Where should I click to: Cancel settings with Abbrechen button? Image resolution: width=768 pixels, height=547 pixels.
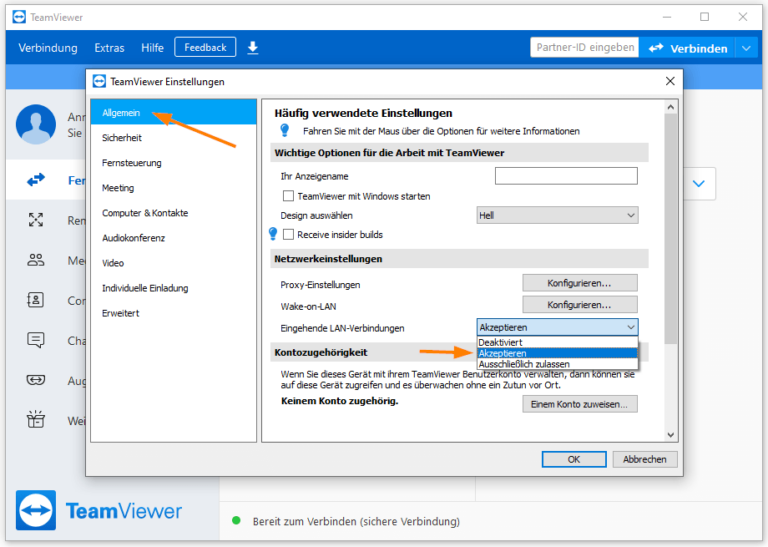(645, 459)
